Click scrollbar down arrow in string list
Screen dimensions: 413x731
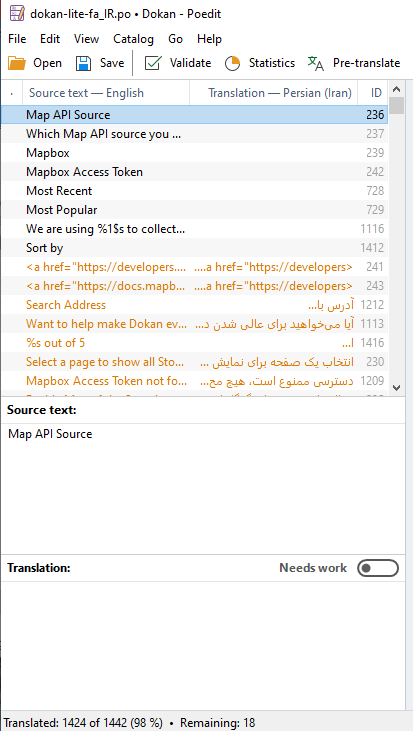point(397,387)
